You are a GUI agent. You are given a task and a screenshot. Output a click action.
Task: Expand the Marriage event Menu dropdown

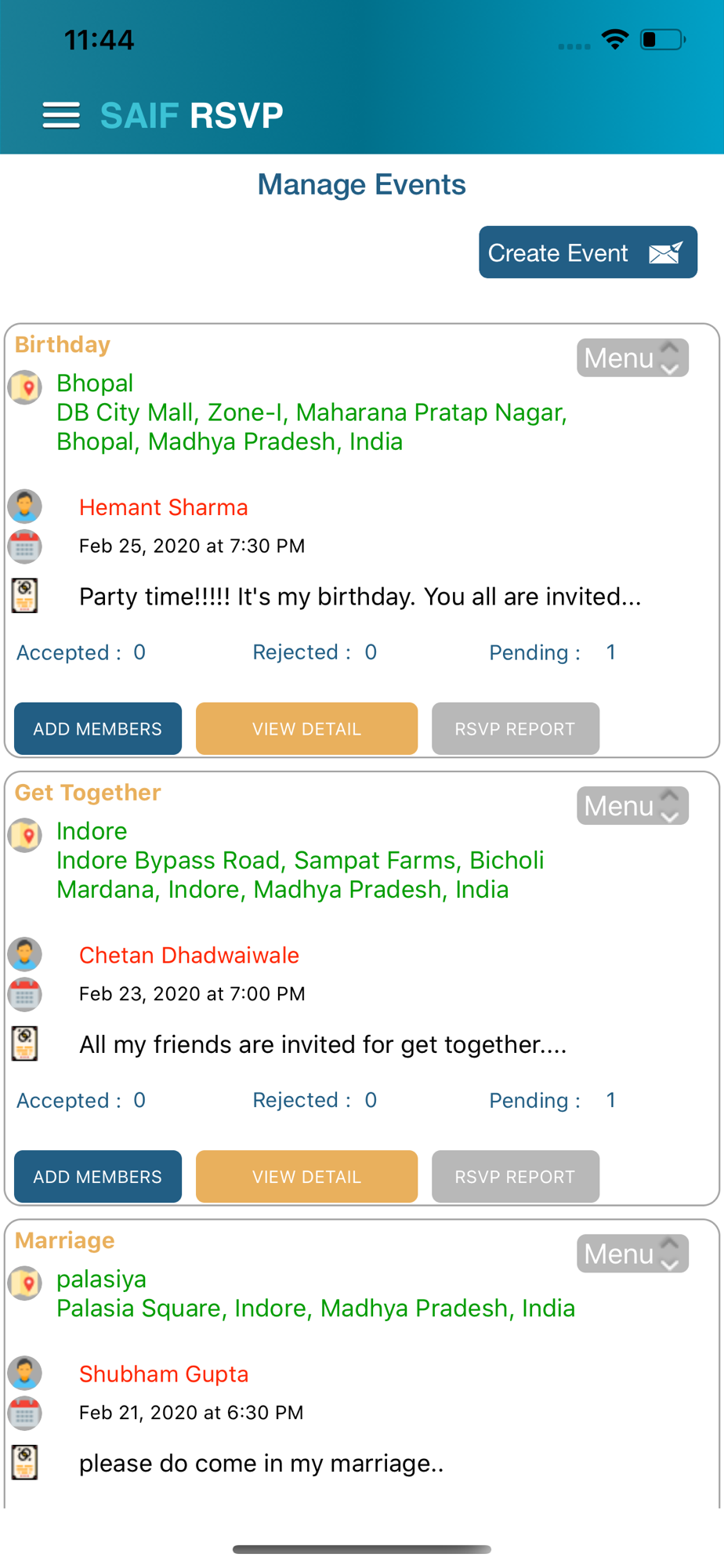[632, 1254]
